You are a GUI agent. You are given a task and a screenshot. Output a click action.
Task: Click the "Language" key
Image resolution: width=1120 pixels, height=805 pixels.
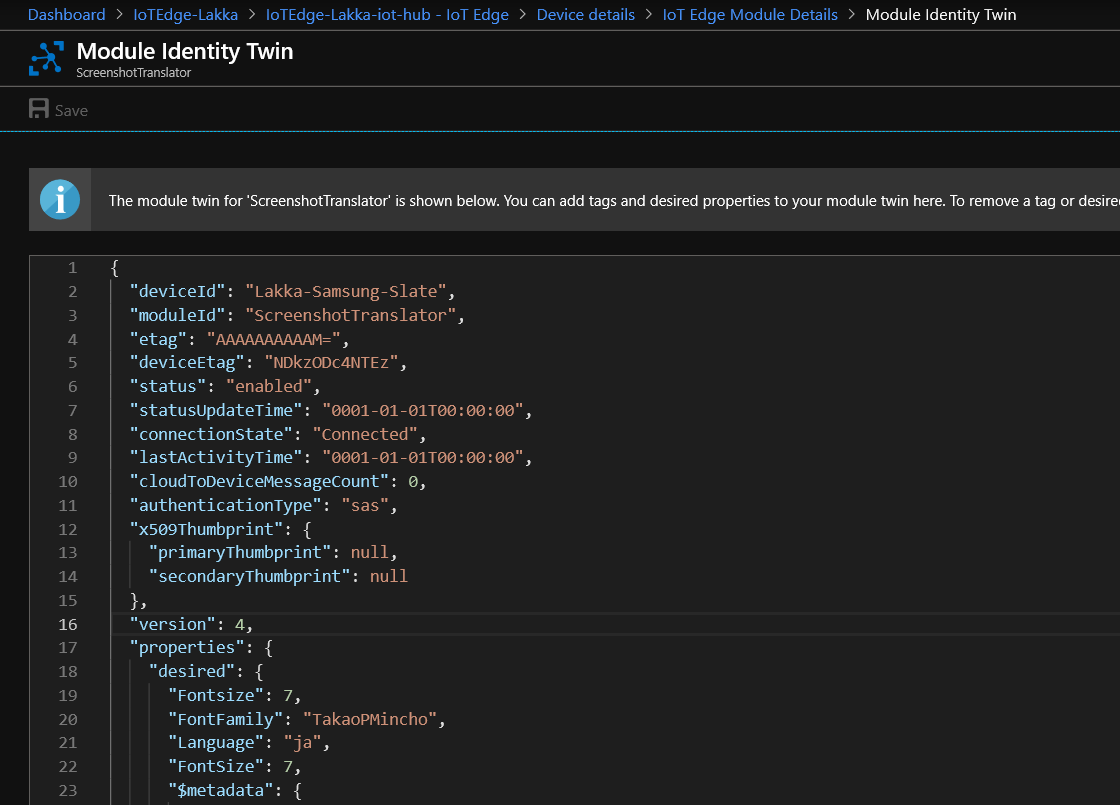click(x=216, y=743)
